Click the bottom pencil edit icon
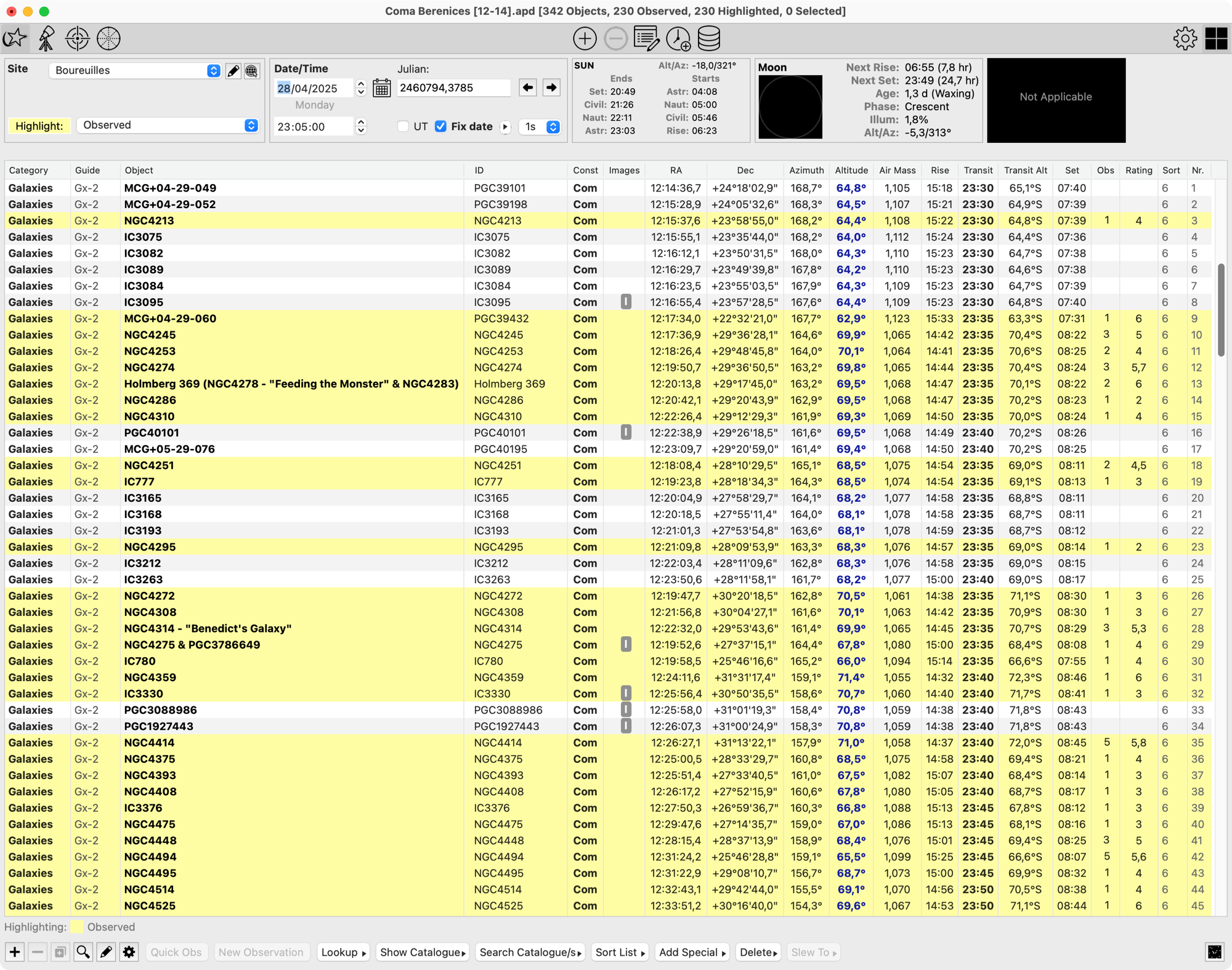 [106, 952]
